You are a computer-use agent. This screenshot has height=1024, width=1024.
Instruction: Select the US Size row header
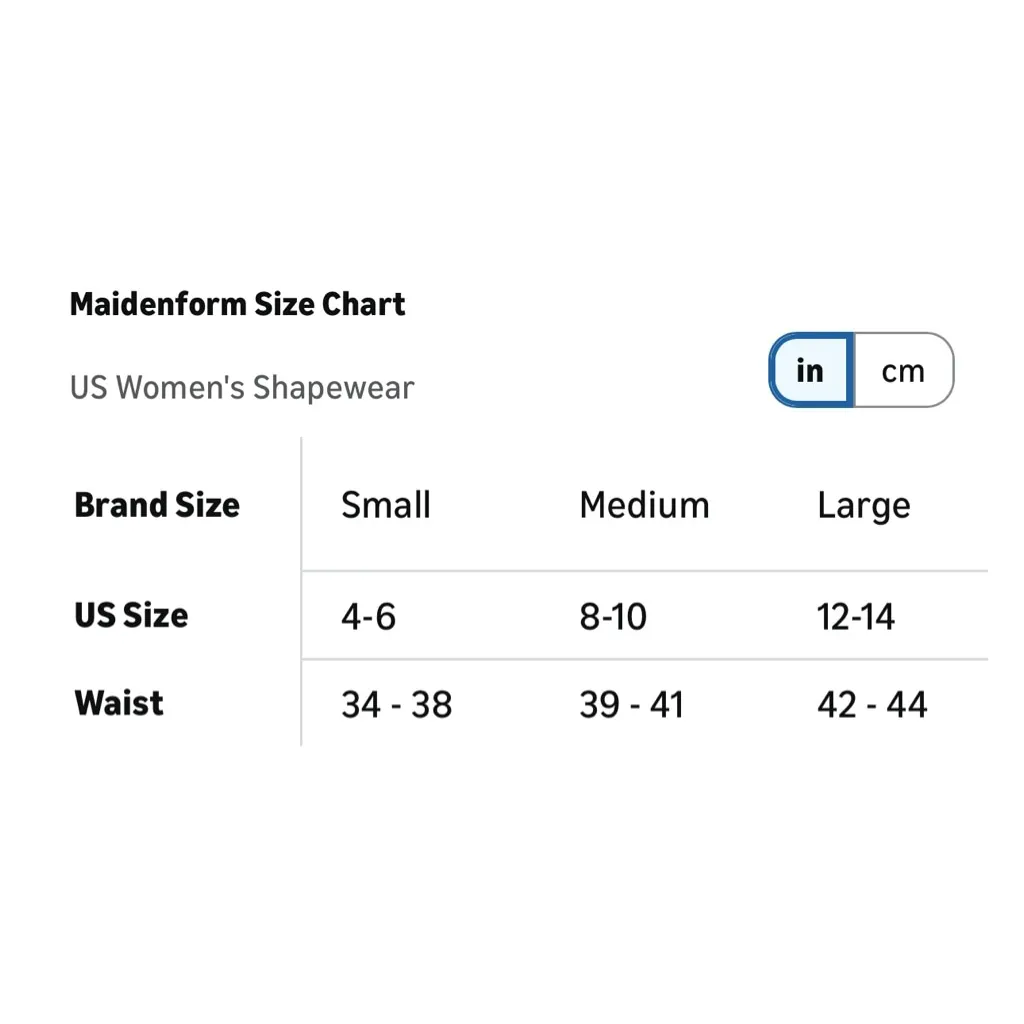coord(131,615)
